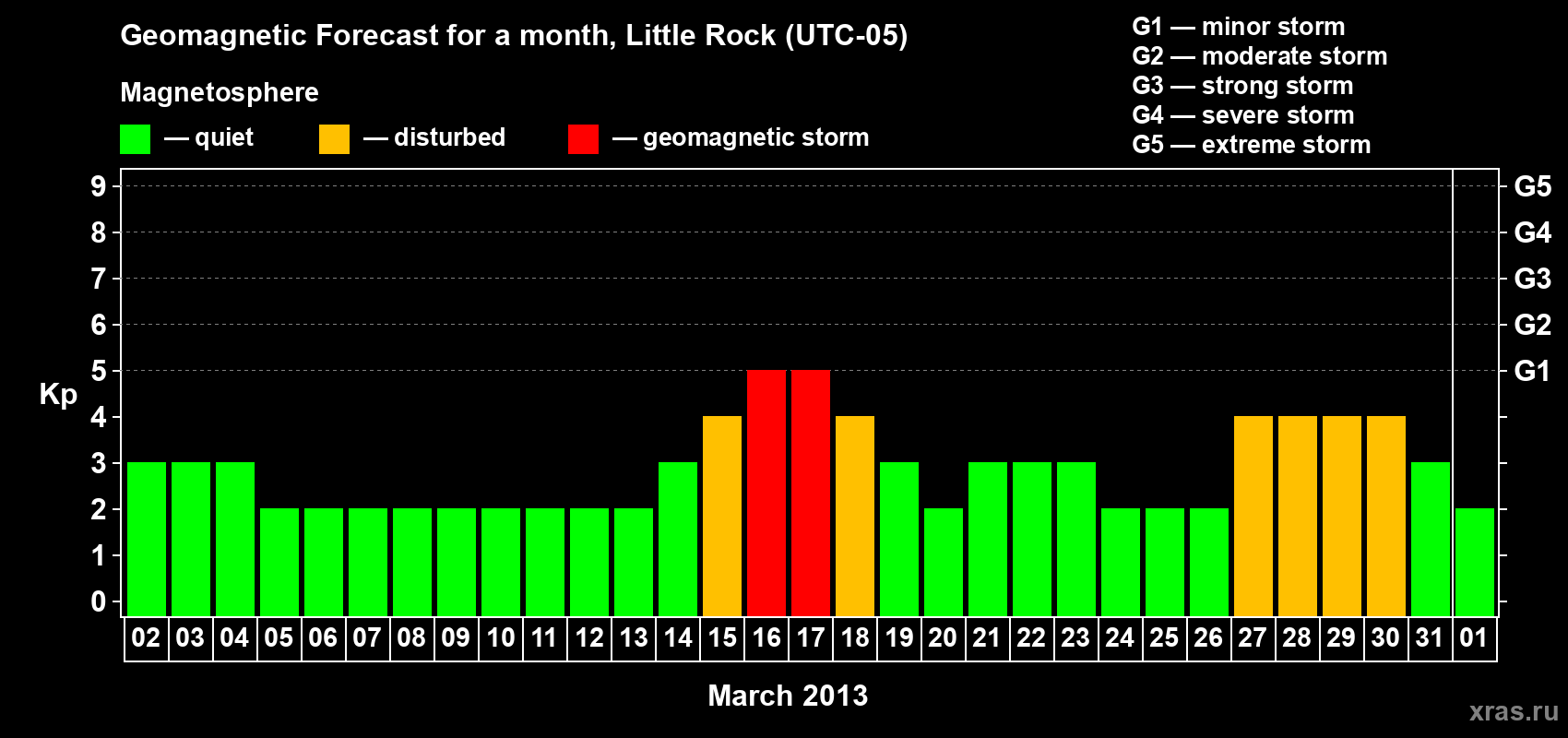Click the 'Magnetosphere' heading

pos(220,93)
